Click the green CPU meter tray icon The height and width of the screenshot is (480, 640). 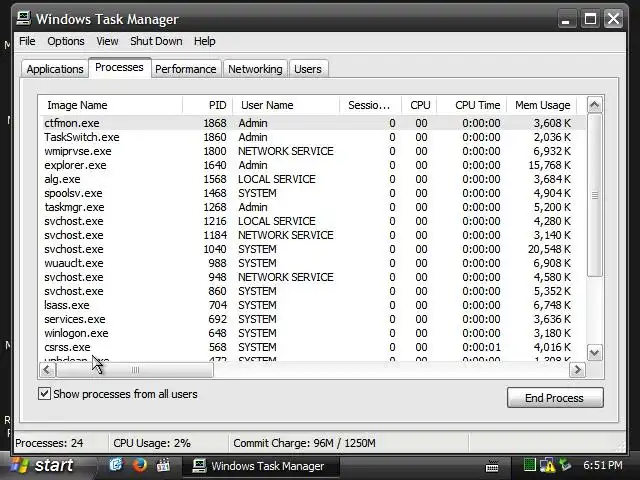pos(529,465)
